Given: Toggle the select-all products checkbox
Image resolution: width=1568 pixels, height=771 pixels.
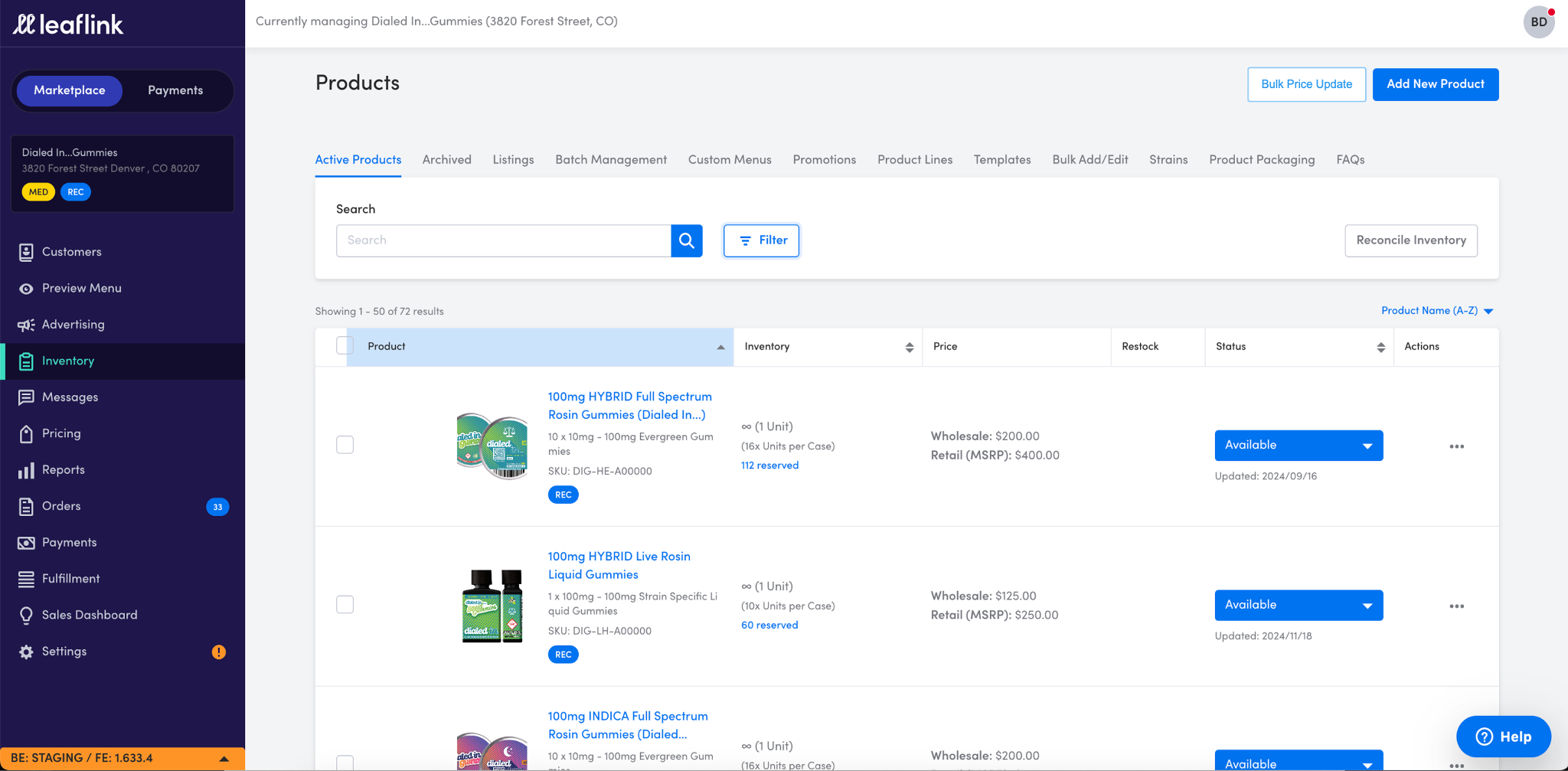Looking at the screenshot, I should click(x=345, y=346).
